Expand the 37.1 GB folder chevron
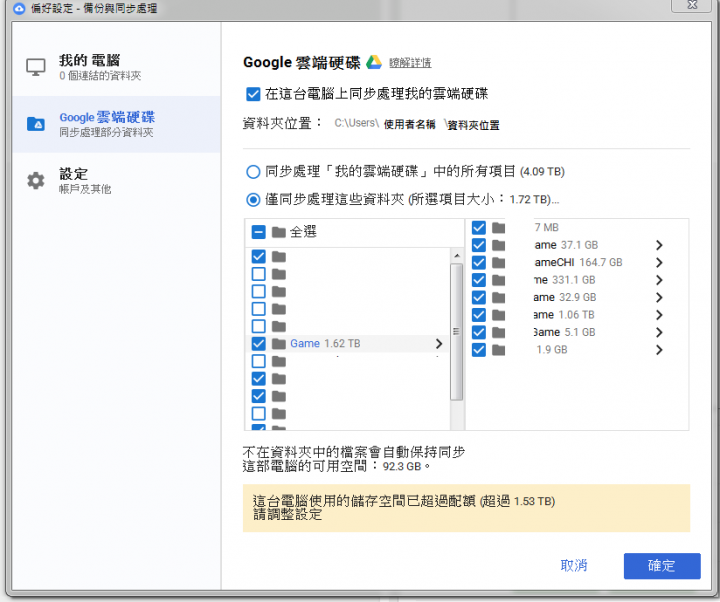The height and width of the screenshot is (602, 720). click(659, 245)
